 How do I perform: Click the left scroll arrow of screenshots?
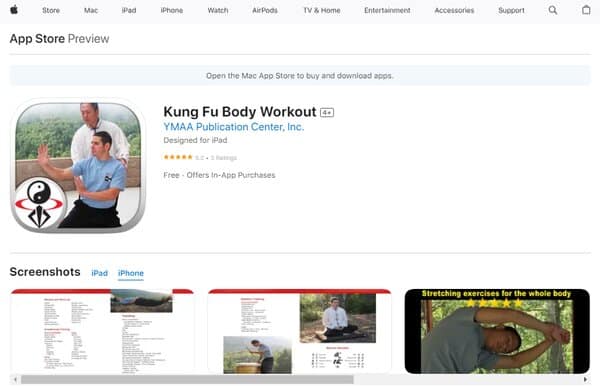pyautogui.click(x=15, y=380)
